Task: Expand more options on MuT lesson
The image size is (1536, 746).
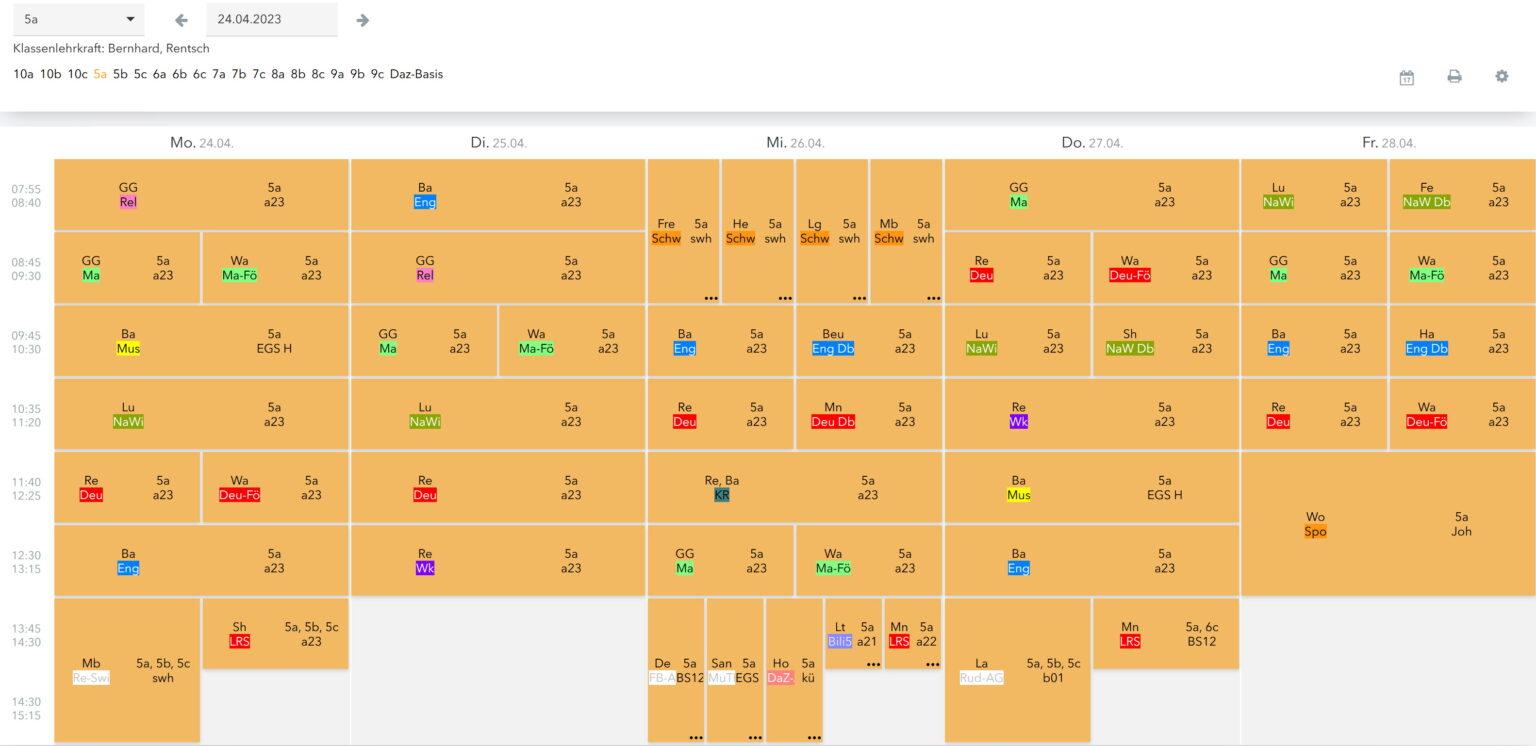Action: (x=755, y=737)
